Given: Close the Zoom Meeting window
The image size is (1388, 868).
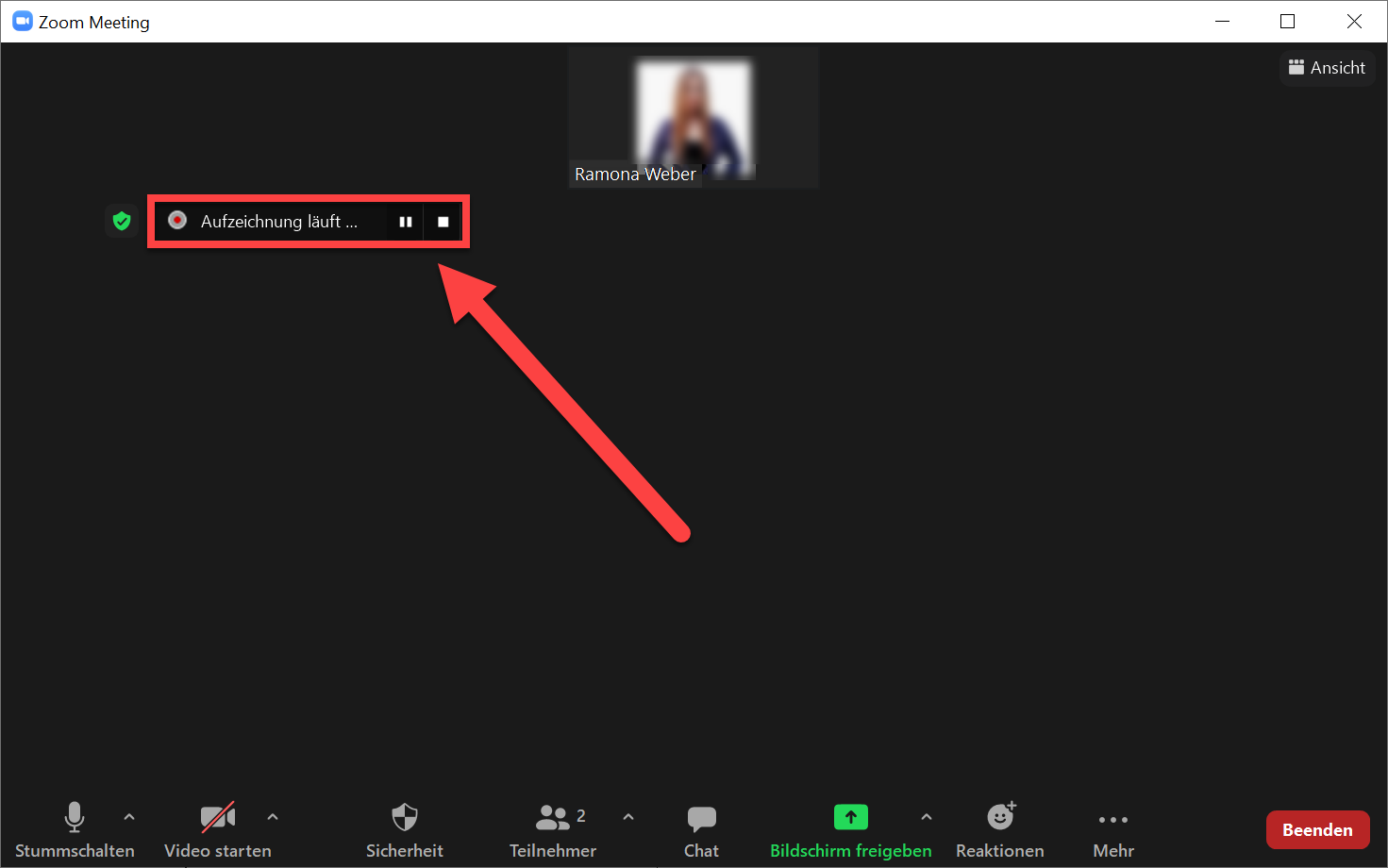Looking at the screenshot, I should [x=1354, y=21].
